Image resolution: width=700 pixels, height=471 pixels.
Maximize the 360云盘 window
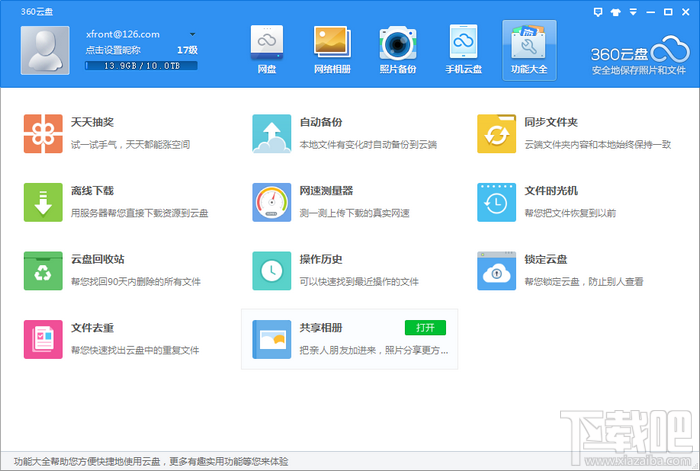(668, 12)
